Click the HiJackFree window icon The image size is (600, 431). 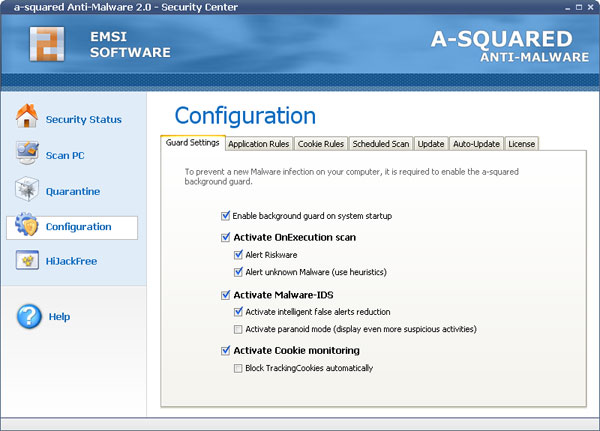pyautogui.click(x=27, y=260)
